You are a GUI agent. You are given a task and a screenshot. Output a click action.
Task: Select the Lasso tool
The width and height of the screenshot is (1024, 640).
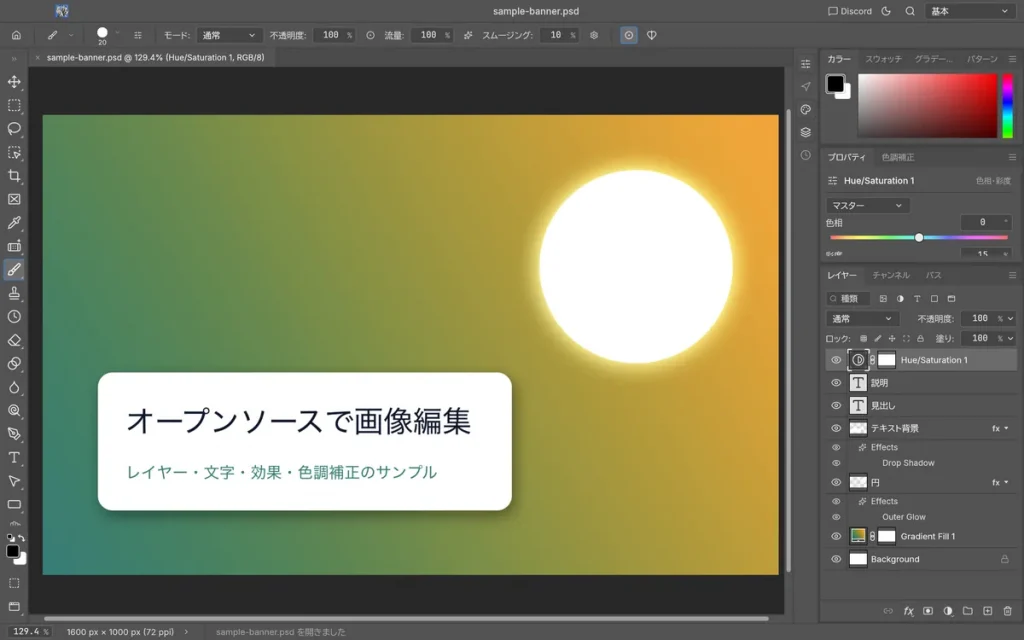[14, 129]
